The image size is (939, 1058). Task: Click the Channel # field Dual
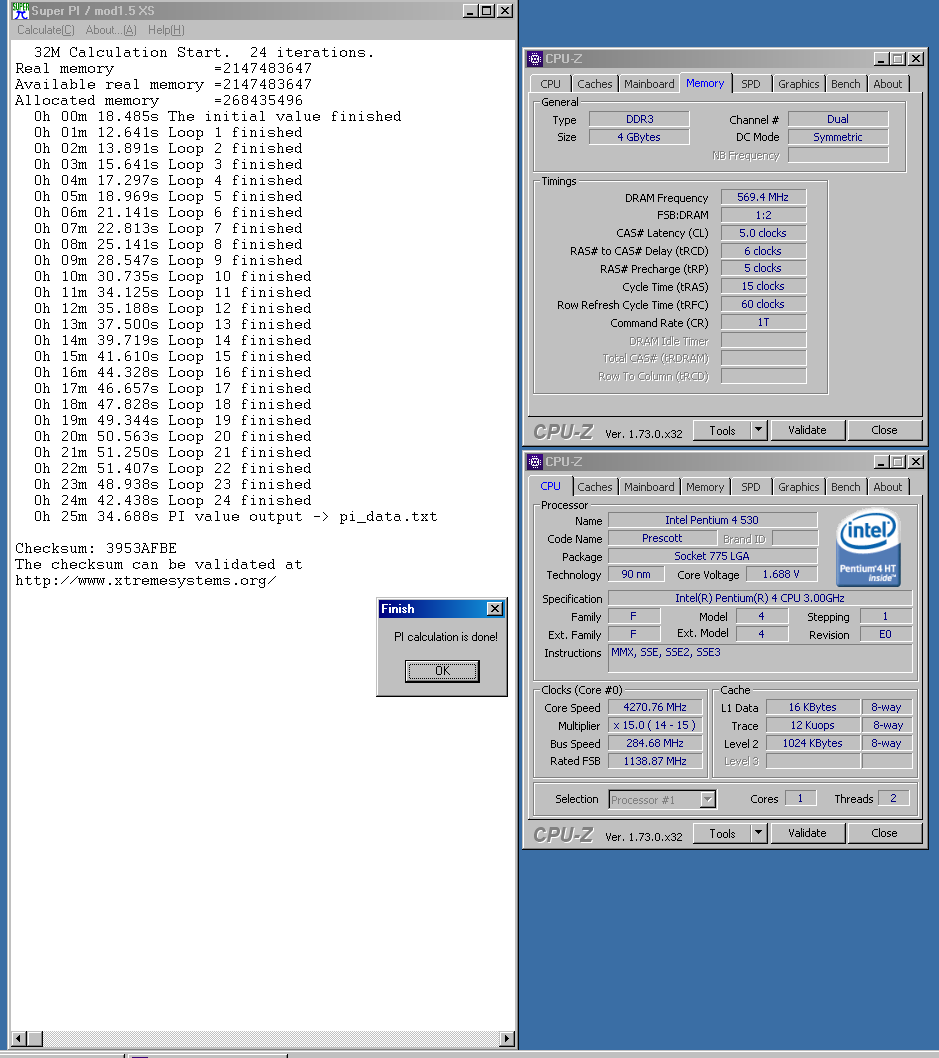point(838,119)
